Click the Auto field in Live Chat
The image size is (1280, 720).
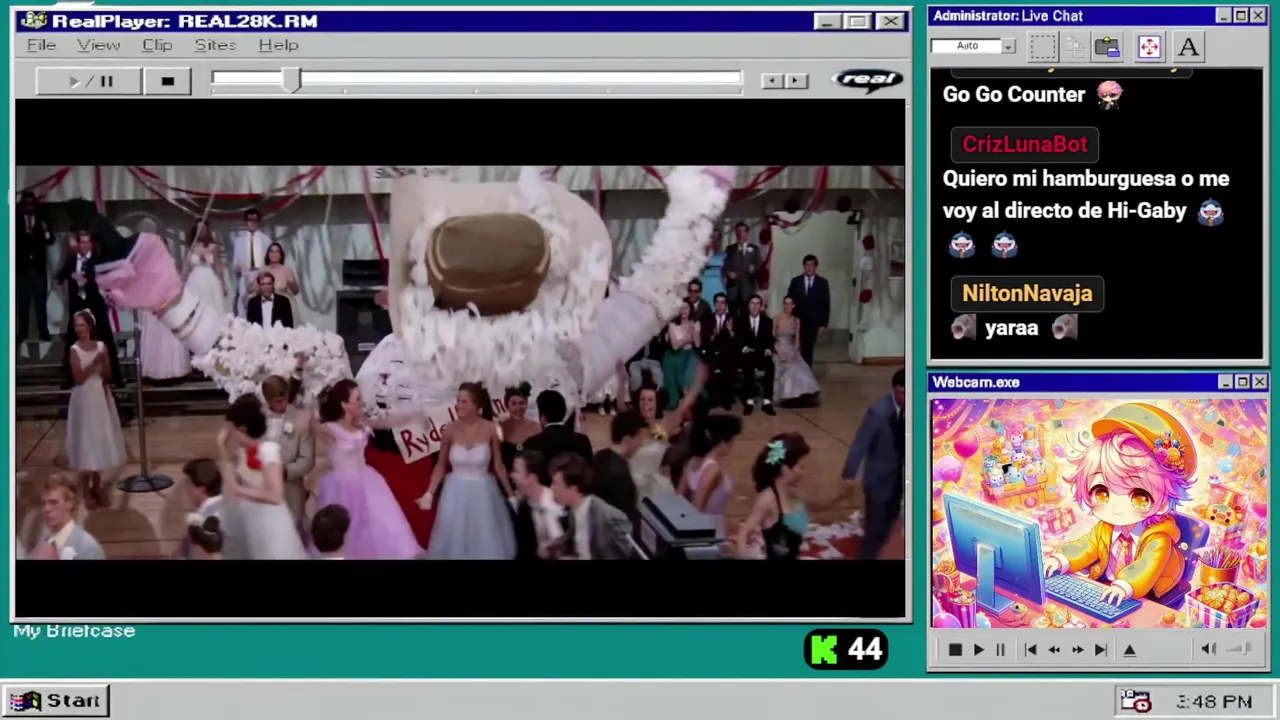967,46
